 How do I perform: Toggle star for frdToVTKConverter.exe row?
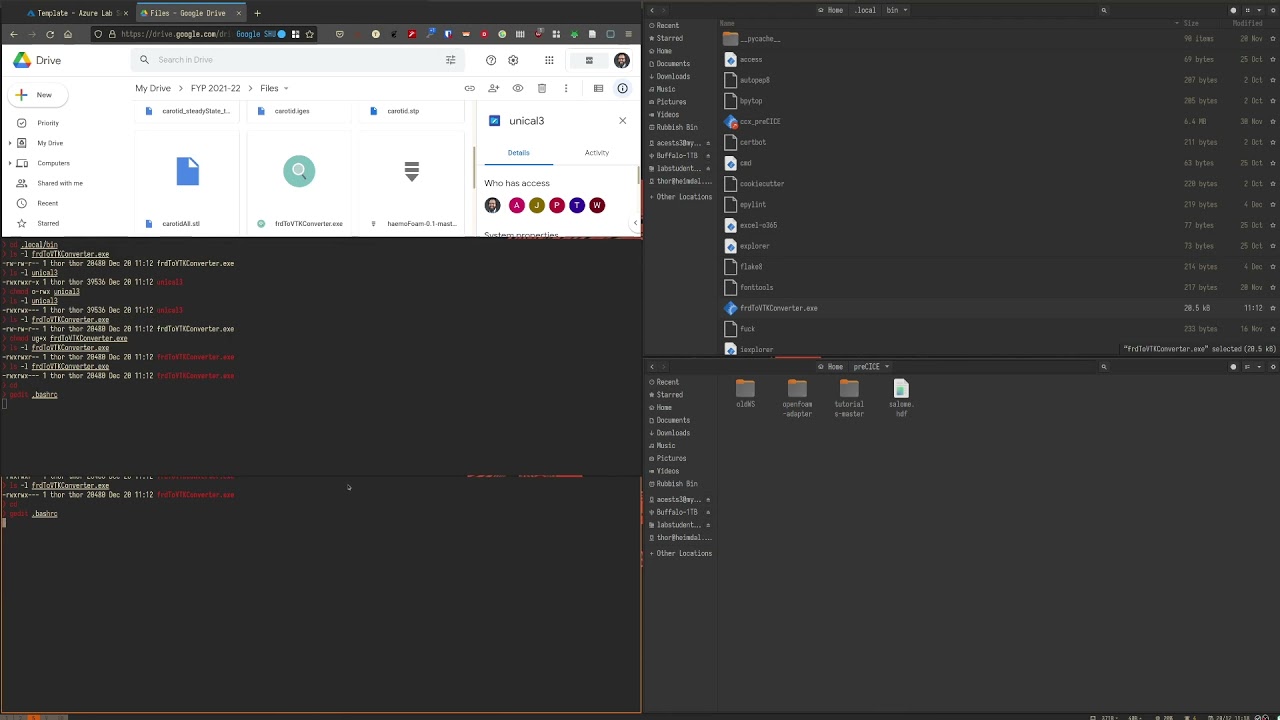click(x=1273, y=308)
